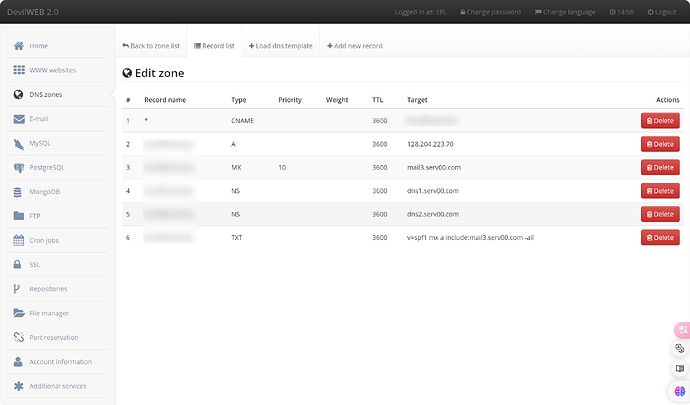Click the copy floating icon at right edge

pyautogui.click(x=680, y=349)
